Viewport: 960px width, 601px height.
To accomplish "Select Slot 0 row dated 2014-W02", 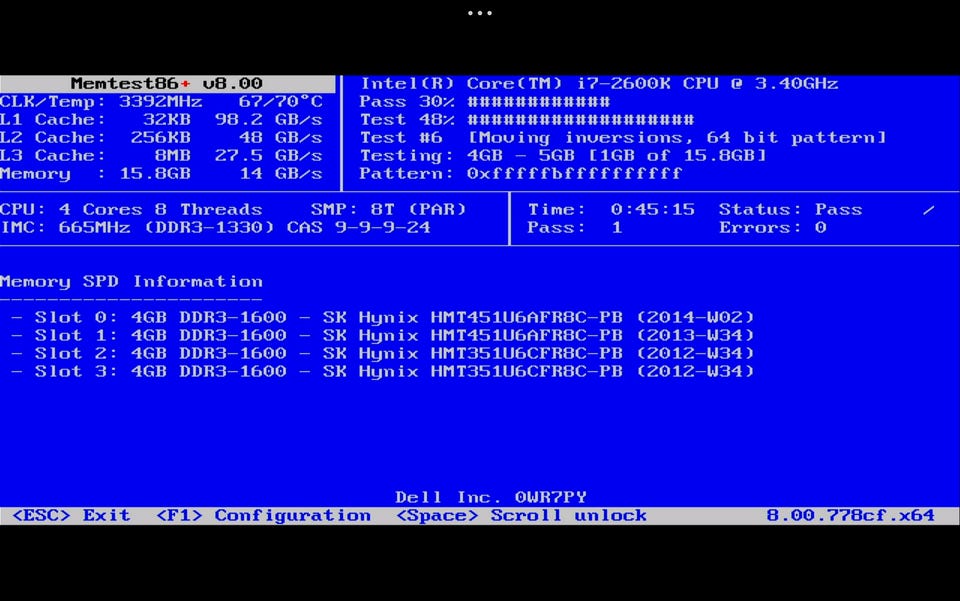I will [383, 317].
